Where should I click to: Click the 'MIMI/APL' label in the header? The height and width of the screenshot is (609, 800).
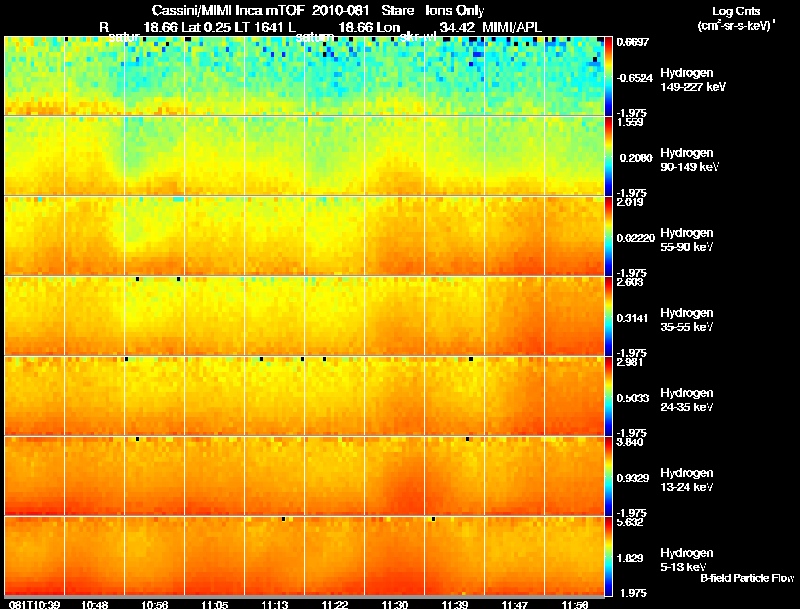(x=512, y=27)
